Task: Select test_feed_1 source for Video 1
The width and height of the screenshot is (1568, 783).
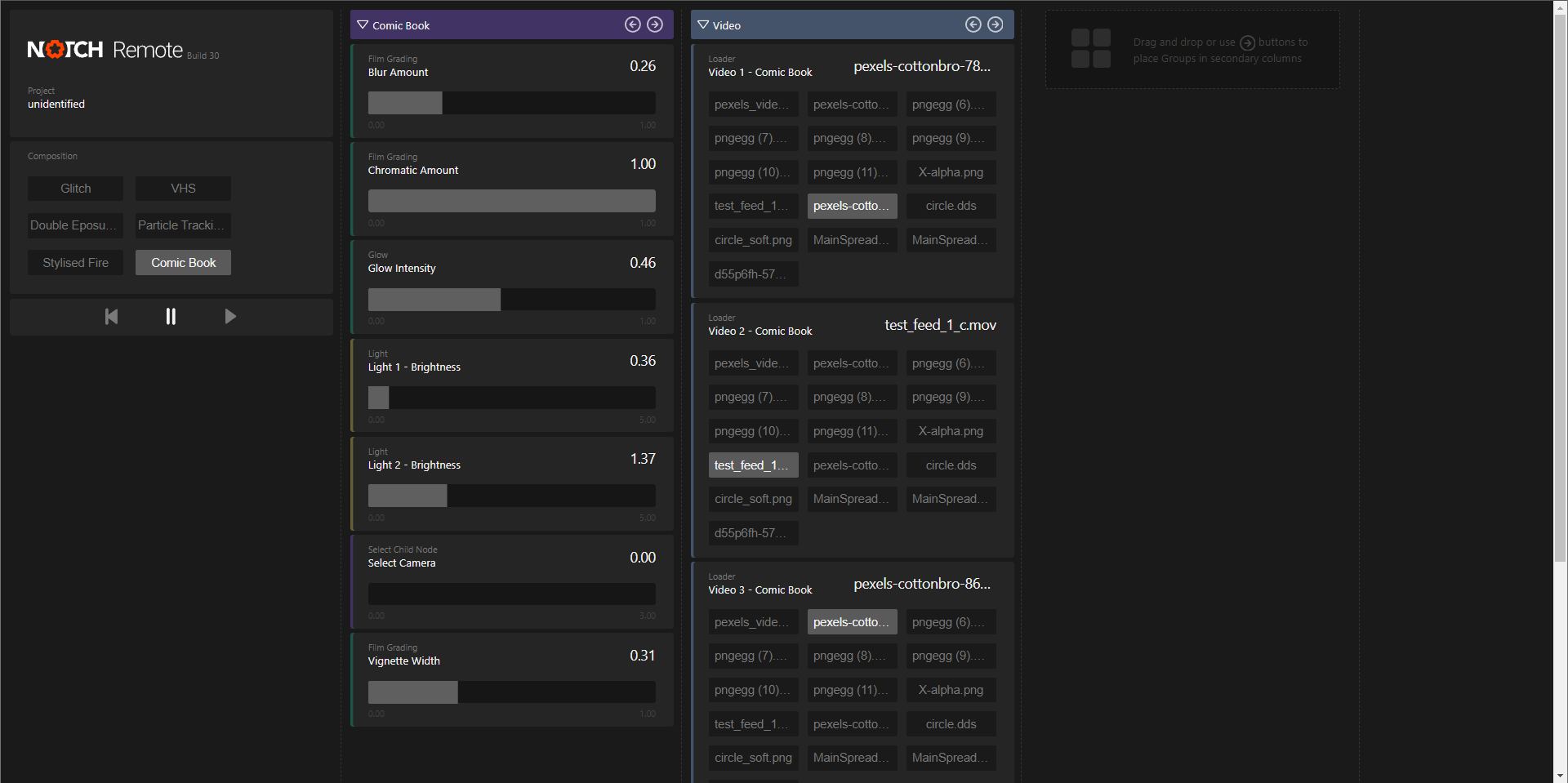Action: click(752, 206)
